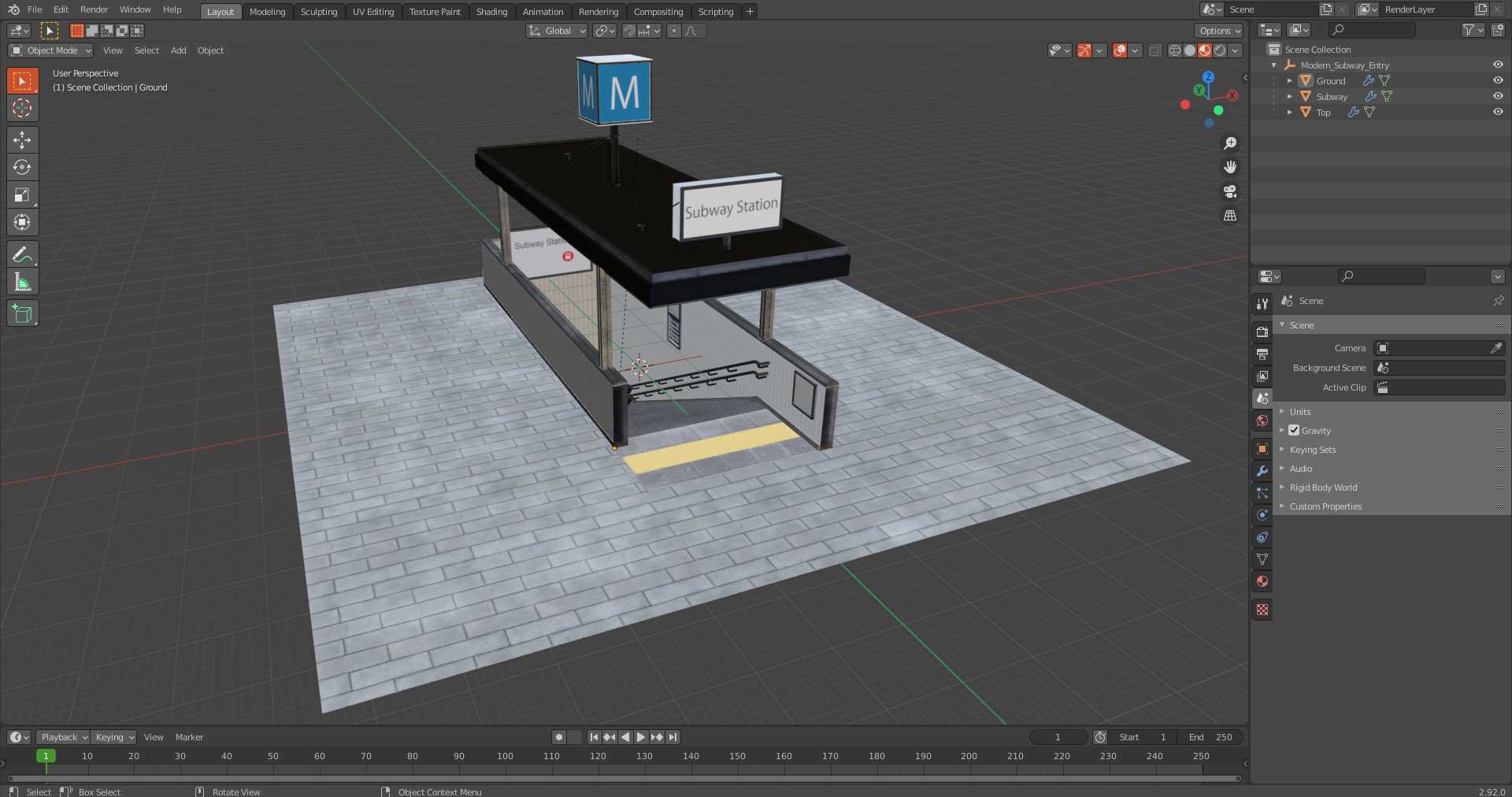Open the Playback dropdown in timeline
Image resolution: width=1512 pixels, height=797 pixels.
[x=63, y=737]
